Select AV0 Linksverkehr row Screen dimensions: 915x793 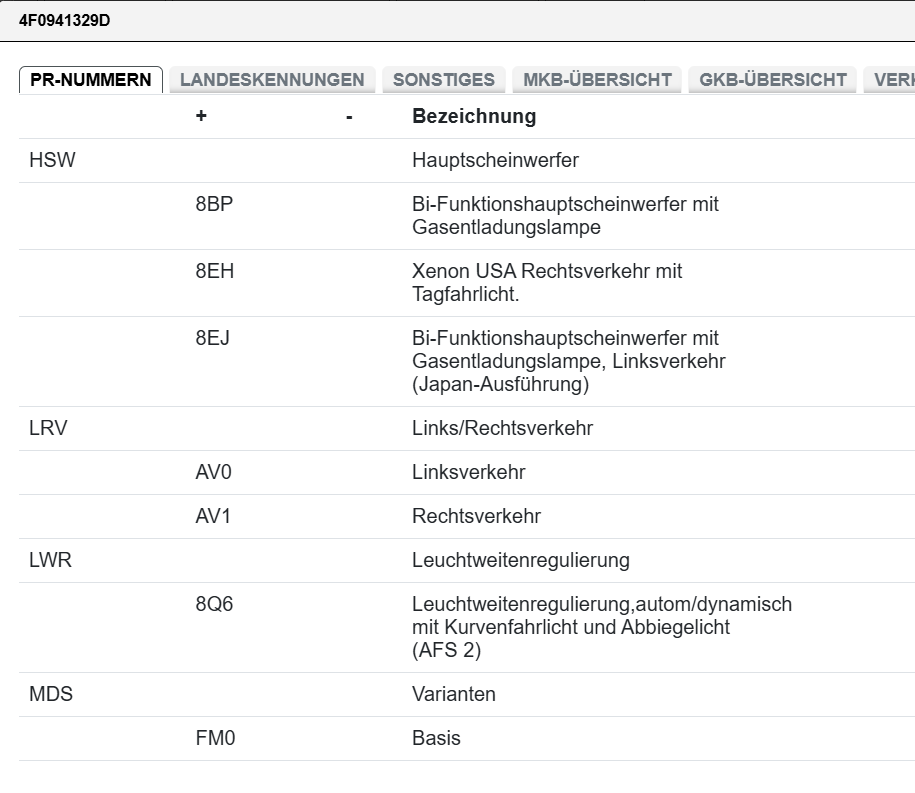(x=467, y=473)
